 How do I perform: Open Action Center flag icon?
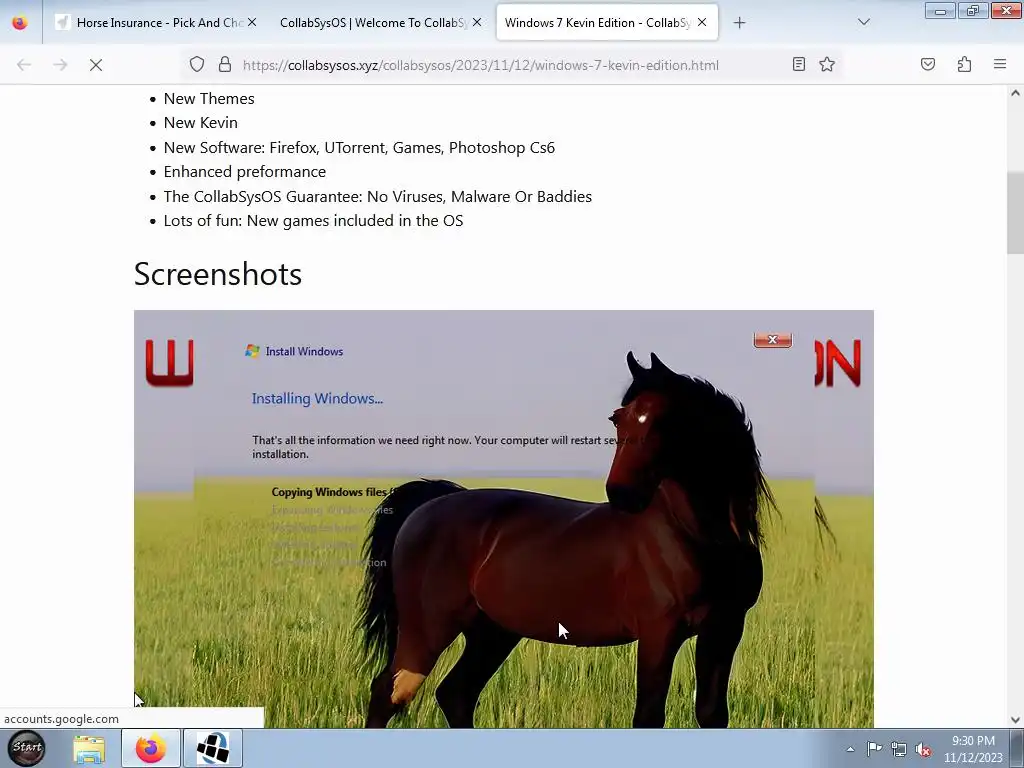coord(874,749)
